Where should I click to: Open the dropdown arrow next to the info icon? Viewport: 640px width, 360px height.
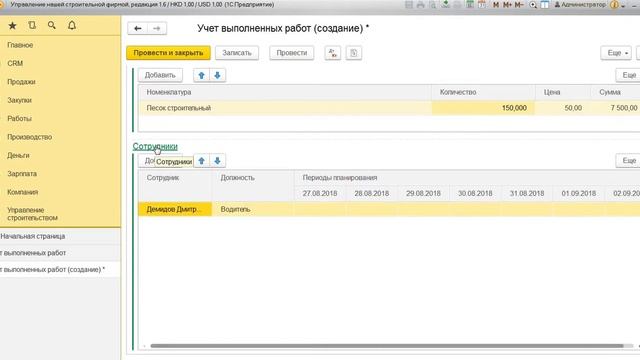623,5
